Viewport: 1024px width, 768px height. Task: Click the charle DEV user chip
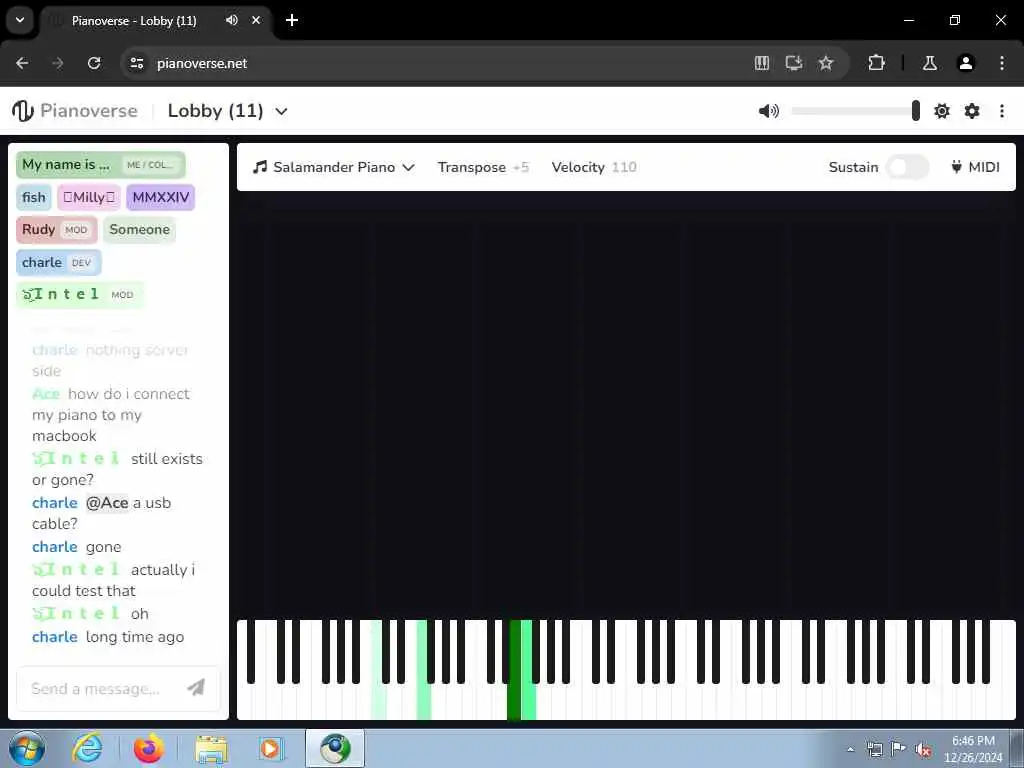(59, 263)
